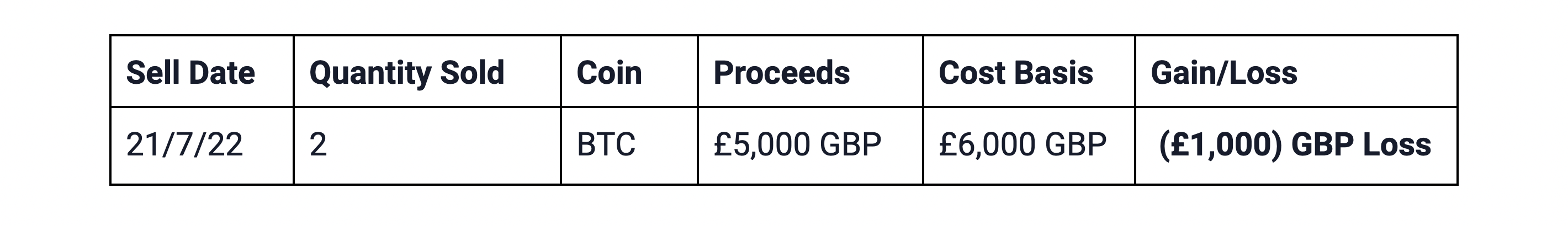Click the word "Quantity" in the header

coord(370,73)
